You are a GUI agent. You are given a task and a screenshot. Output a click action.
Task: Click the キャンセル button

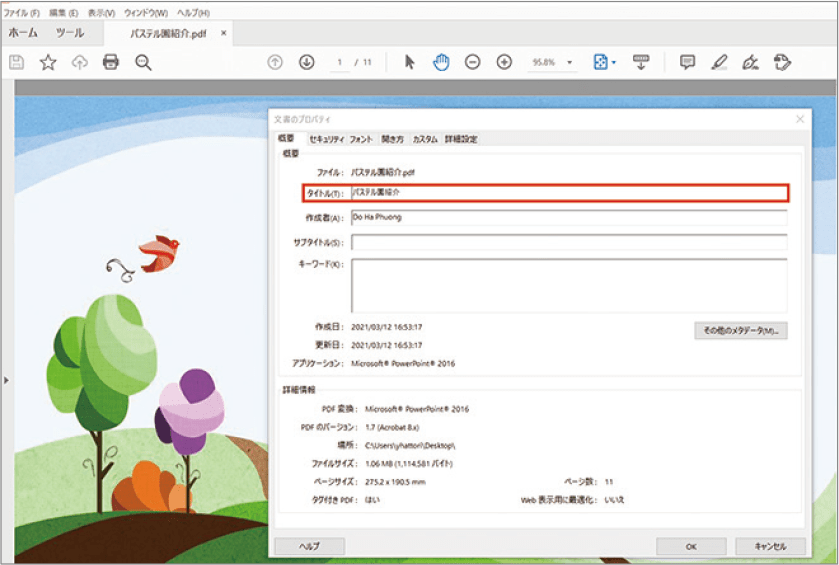(x=770, y=546)
